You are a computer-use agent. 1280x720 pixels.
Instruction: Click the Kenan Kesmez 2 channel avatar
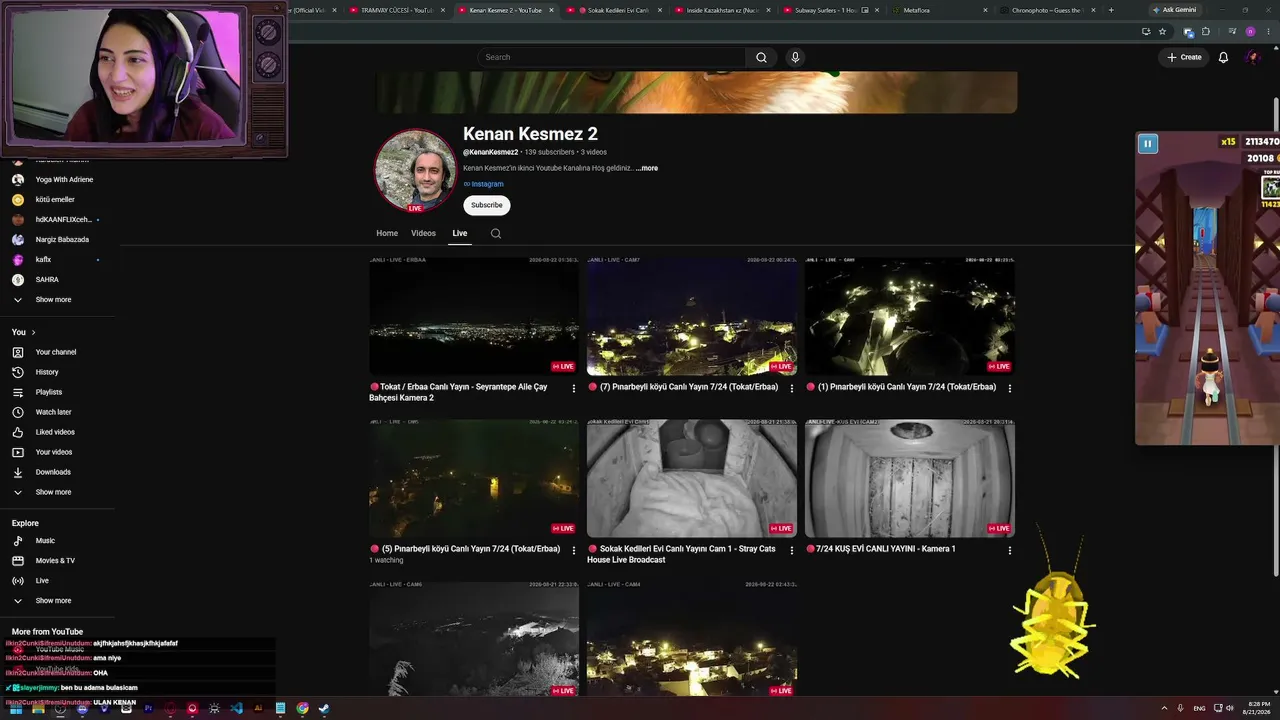415,170
